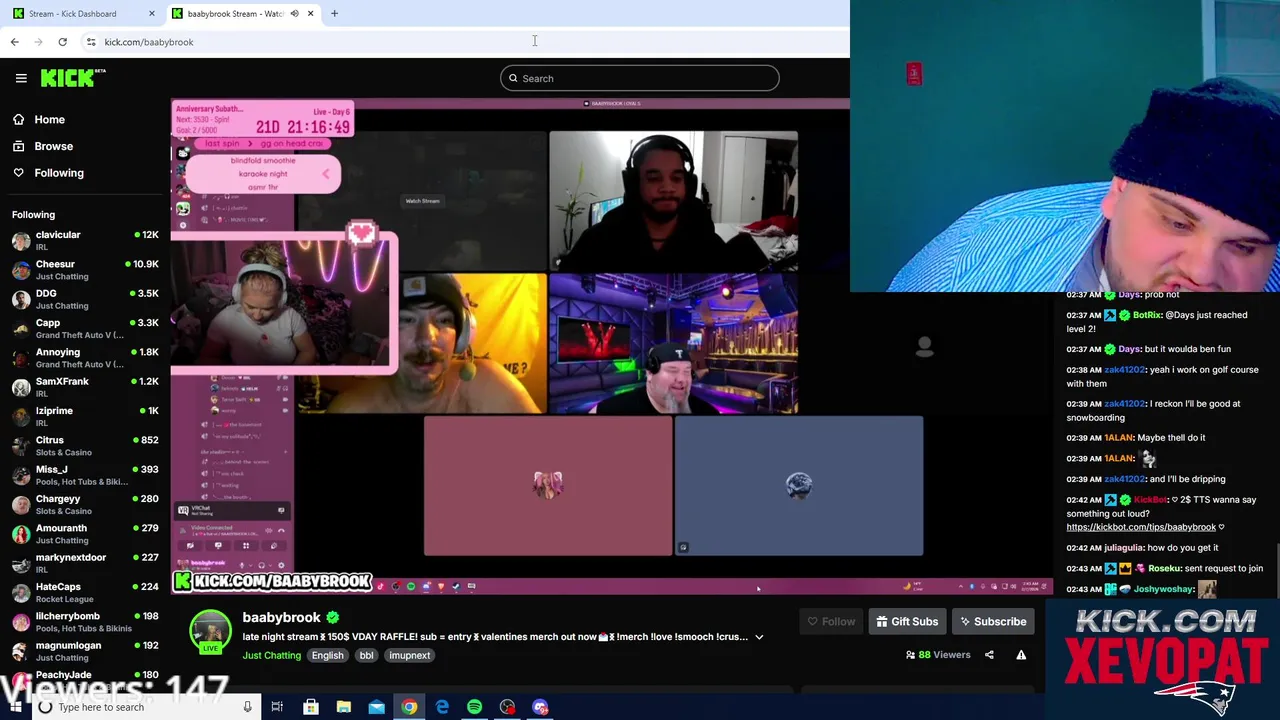Open the Following page

pos(59,173)
